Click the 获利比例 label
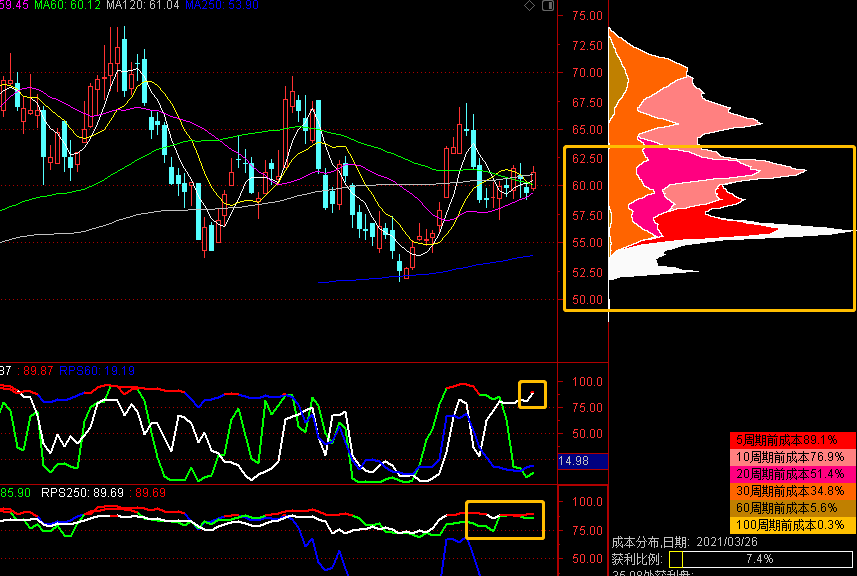This screenshot has width=857, height=576. click(636, 559)
